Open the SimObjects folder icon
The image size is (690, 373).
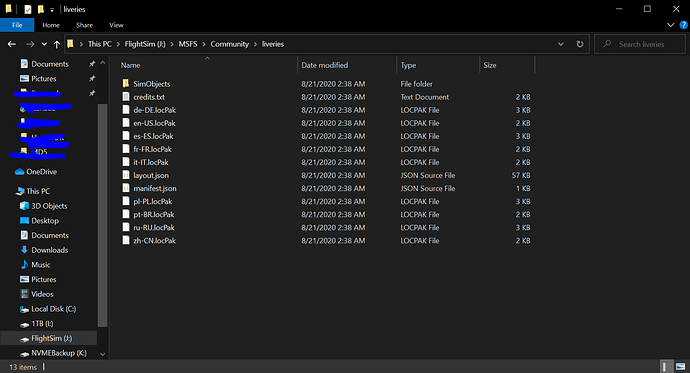point(126,84)
